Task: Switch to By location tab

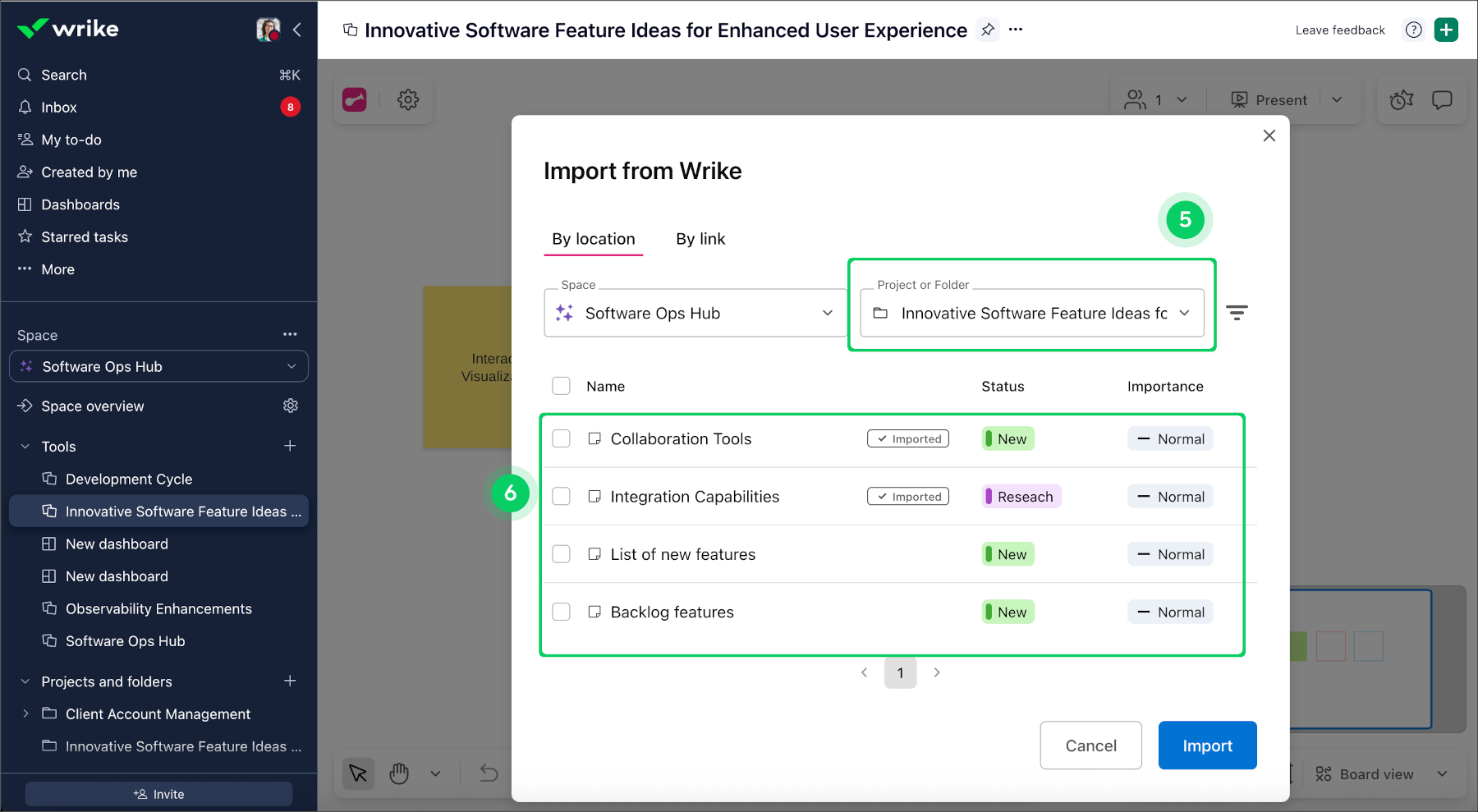Action: point(594,239)
